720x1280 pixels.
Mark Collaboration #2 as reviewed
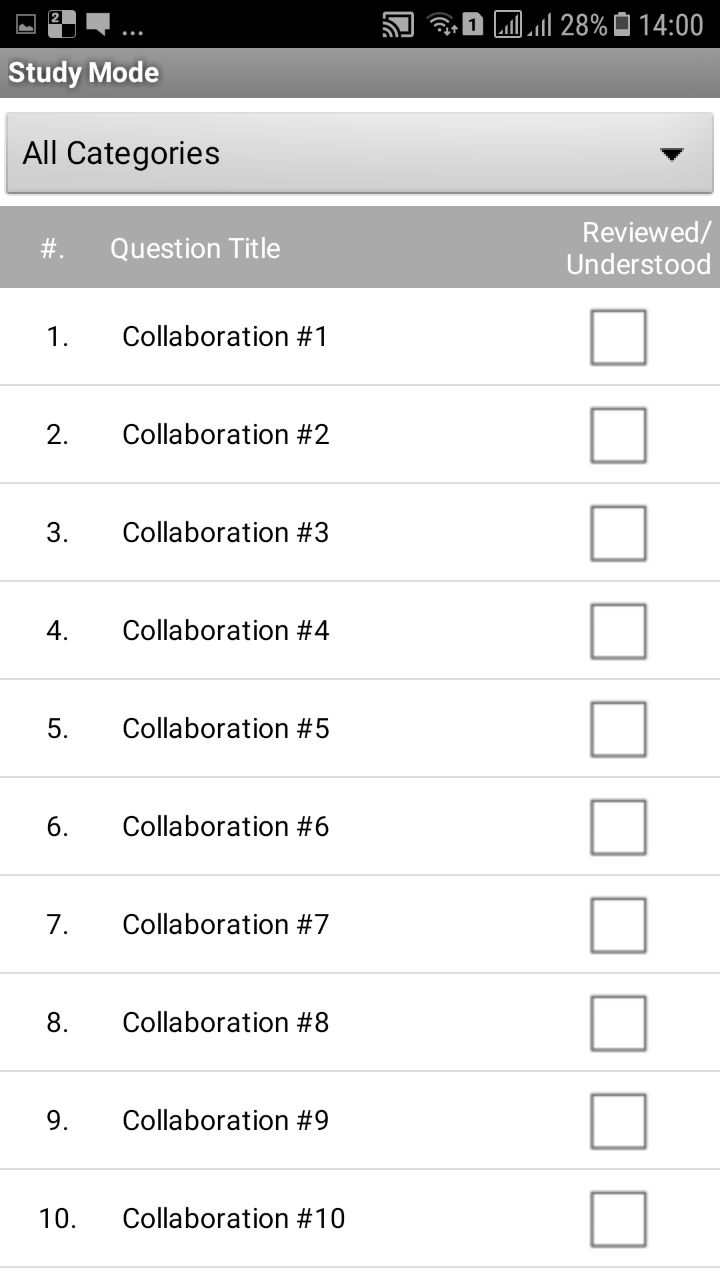click(x=618, y=435)
